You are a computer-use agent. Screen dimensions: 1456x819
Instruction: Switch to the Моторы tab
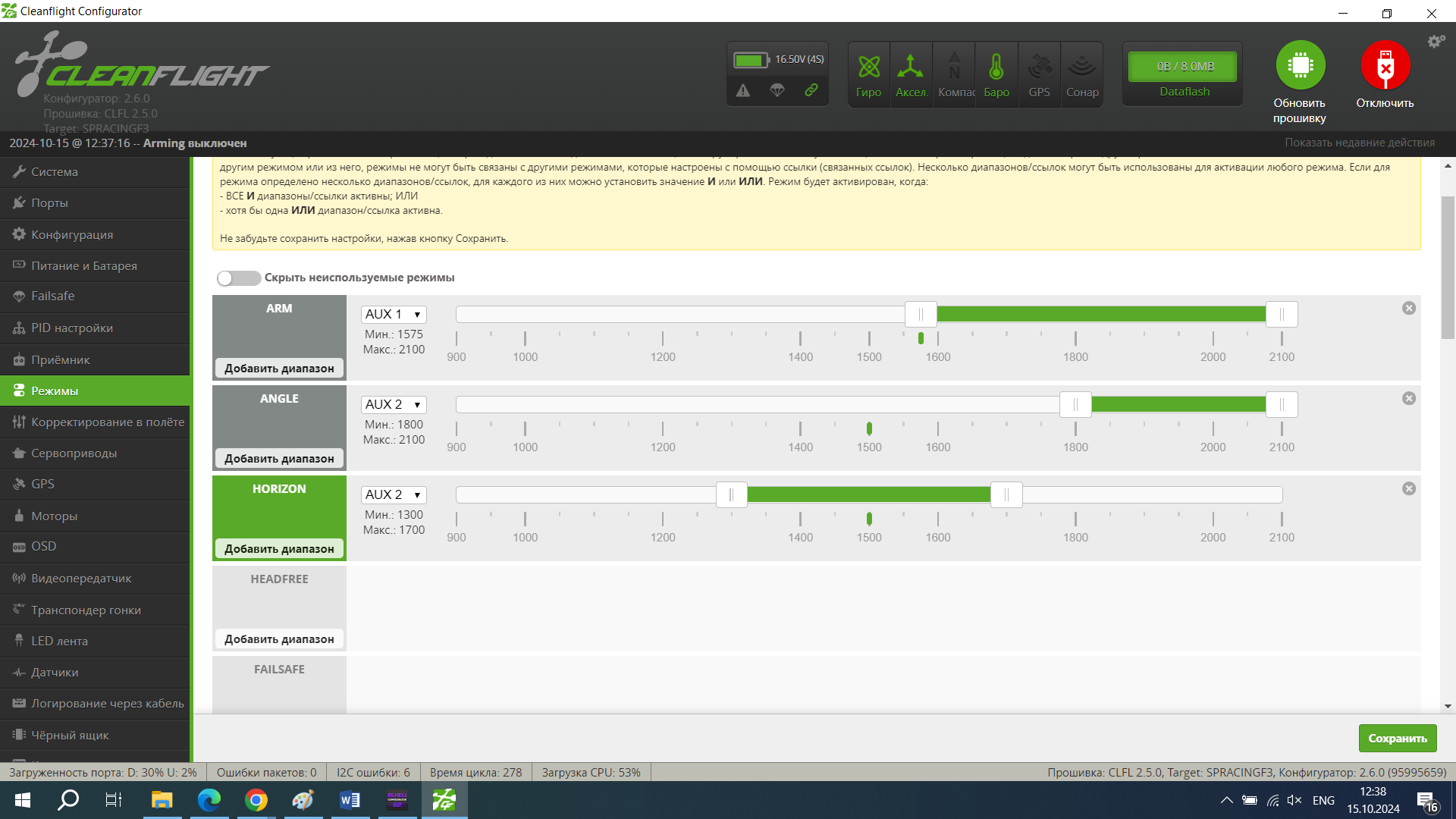54,516
